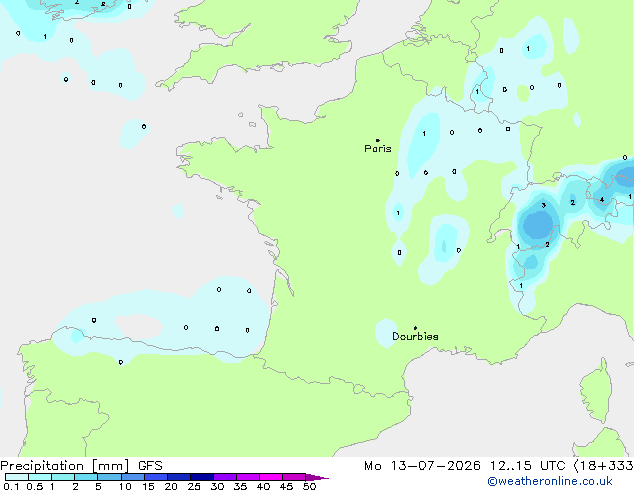The height and width of the screenshot is (490, 634).
Task: Pick the 0.5–1 mm legend swatch
Action: pyautogui.click(x=40, y=477)
